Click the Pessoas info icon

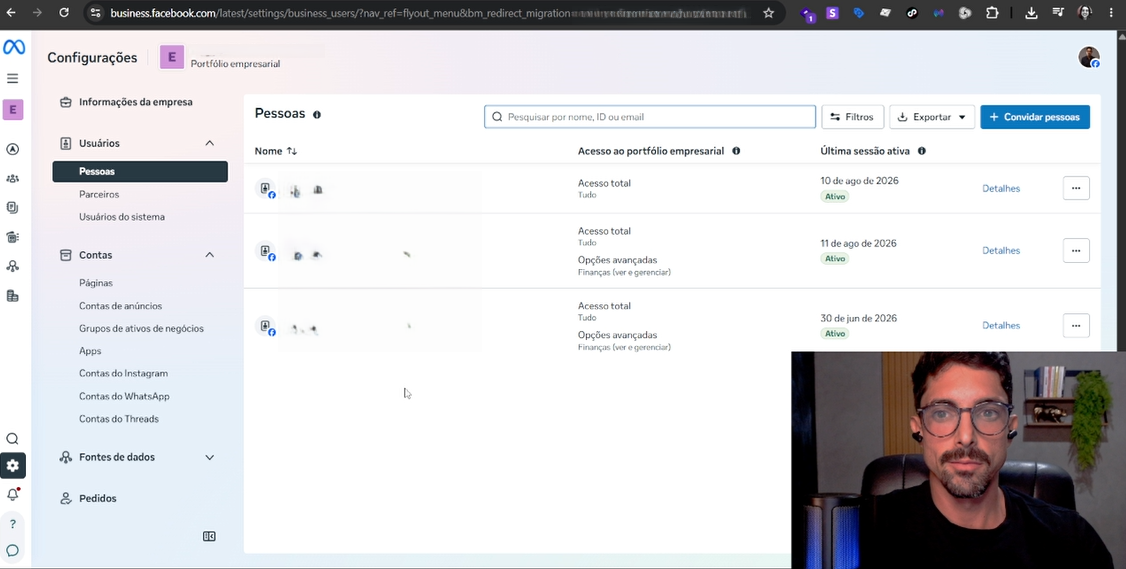click(317, 115)
